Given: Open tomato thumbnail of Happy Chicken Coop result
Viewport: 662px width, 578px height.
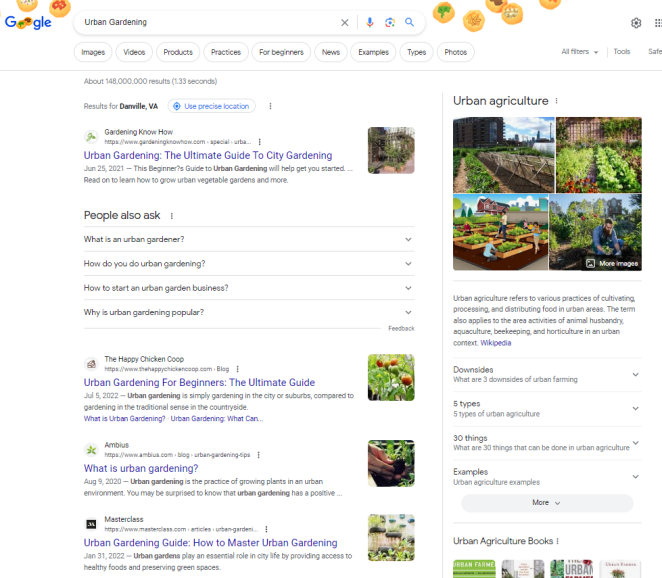Looking at the screenshot, I should [391, 377].
